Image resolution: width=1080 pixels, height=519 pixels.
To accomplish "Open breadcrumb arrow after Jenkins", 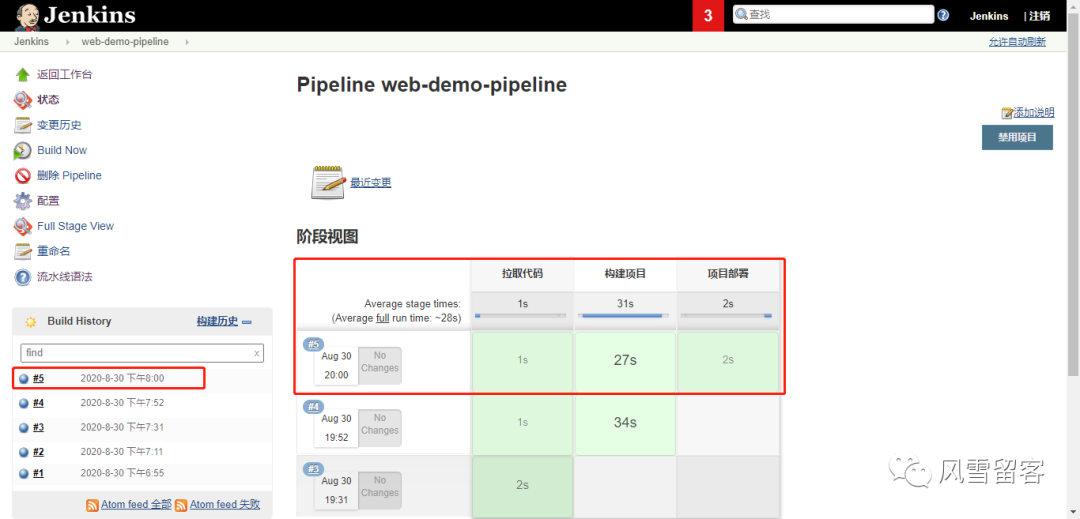I will tap(68, 42).
